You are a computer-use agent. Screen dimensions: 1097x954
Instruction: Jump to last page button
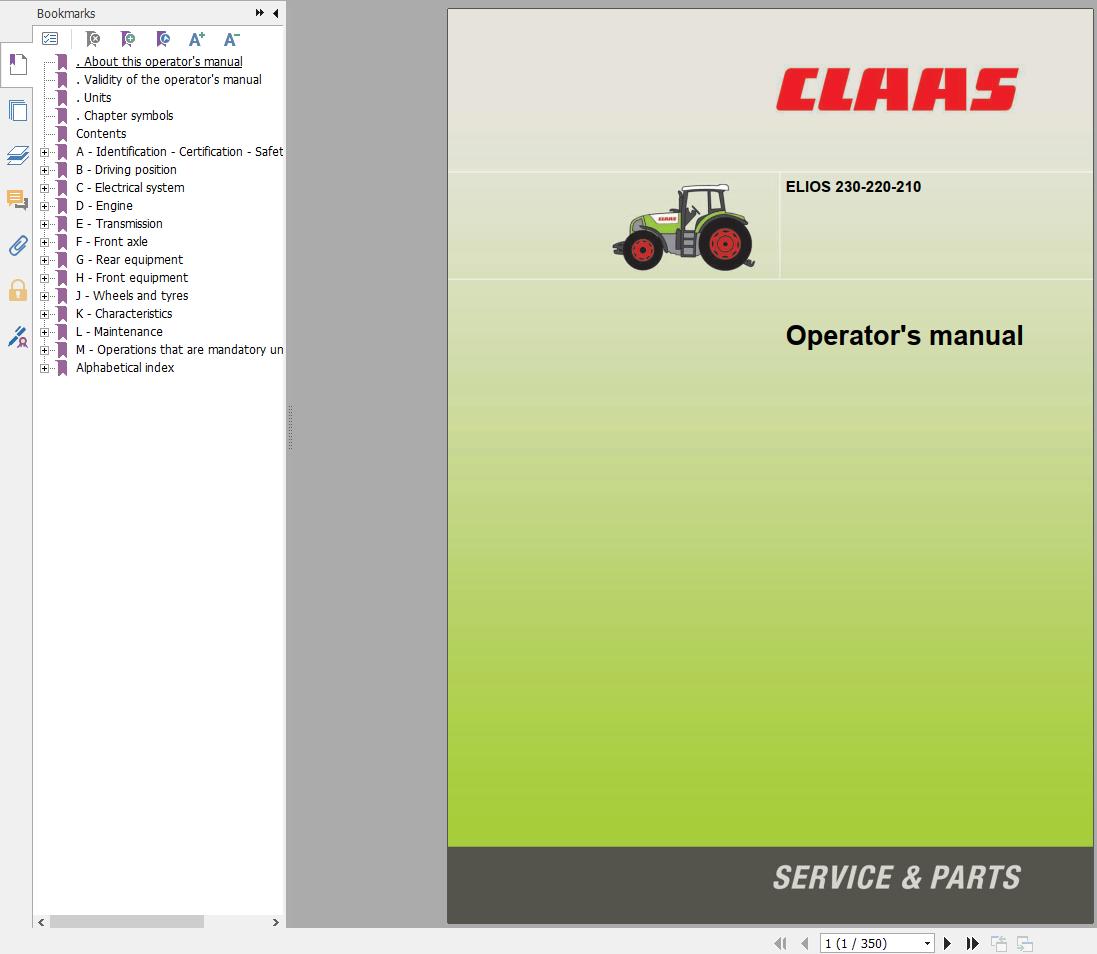click(x=972, y=944)
